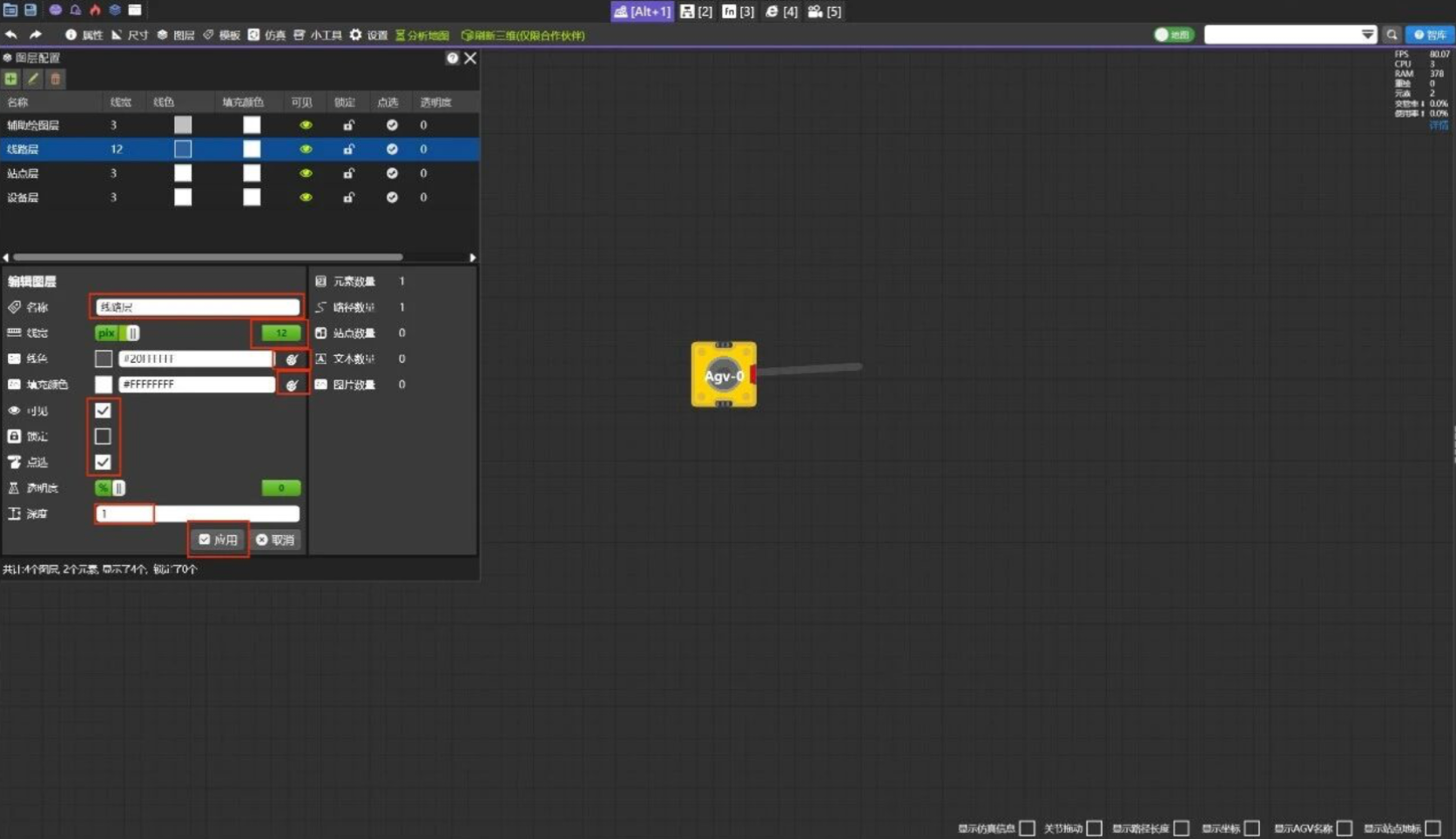Open the search combo box dropdown arrow
Image resolution: width=1456 pixels, height=839 pixels.
click(x=1367, y=35)
